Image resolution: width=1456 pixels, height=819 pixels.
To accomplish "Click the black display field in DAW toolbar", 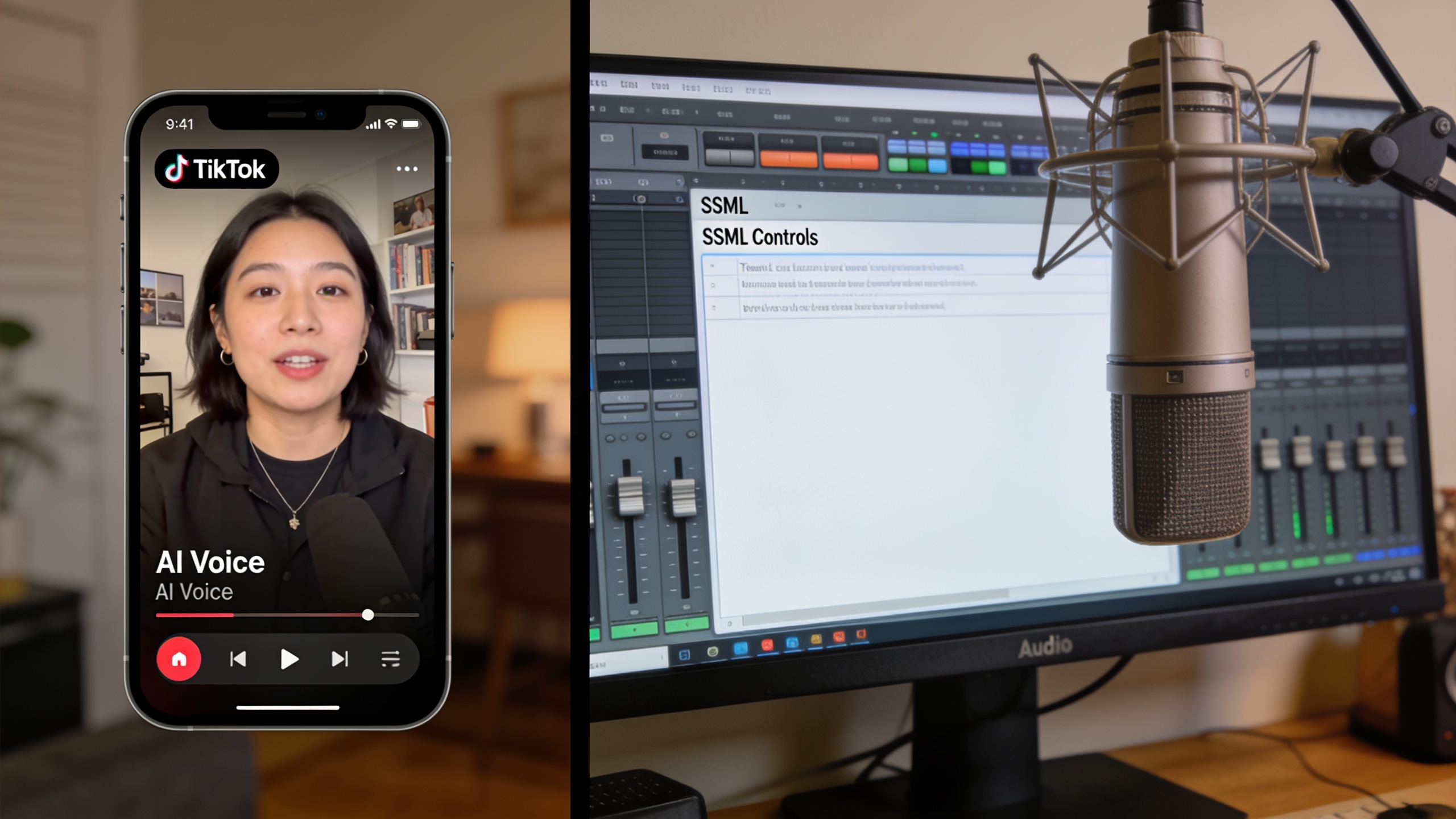I will (665, 152).
